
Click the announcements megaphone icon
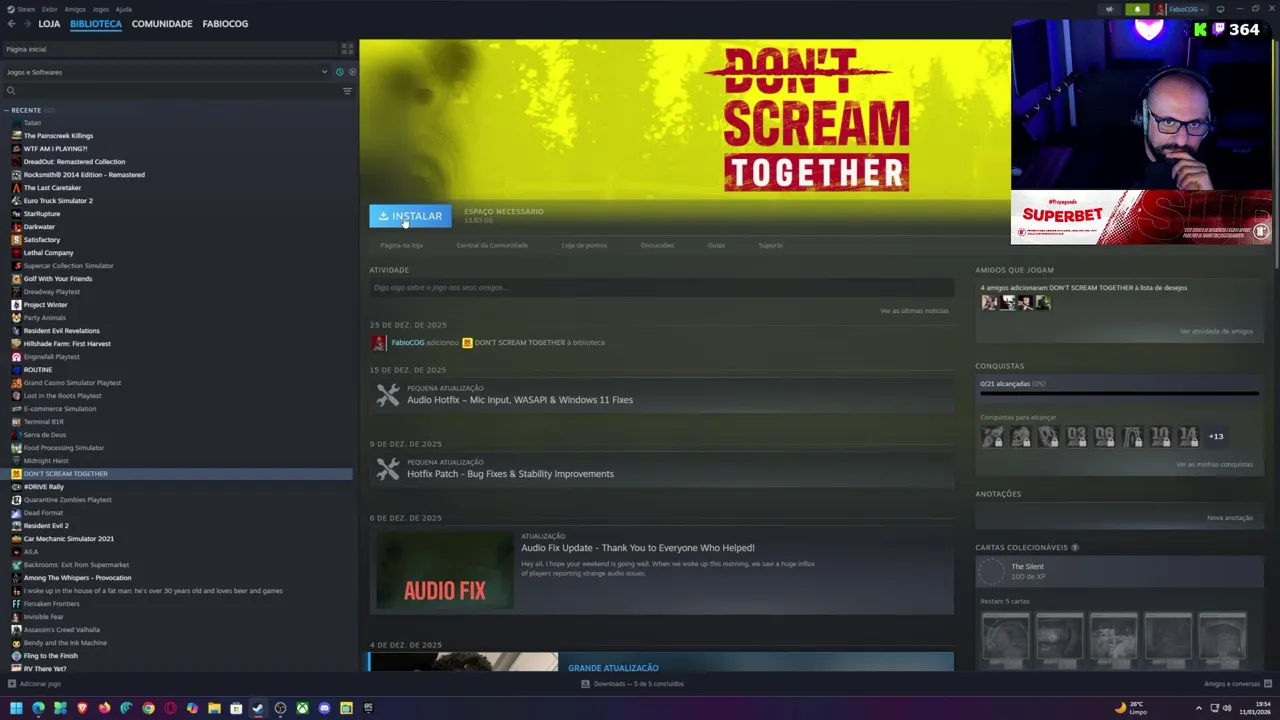tap(1109, 9)
